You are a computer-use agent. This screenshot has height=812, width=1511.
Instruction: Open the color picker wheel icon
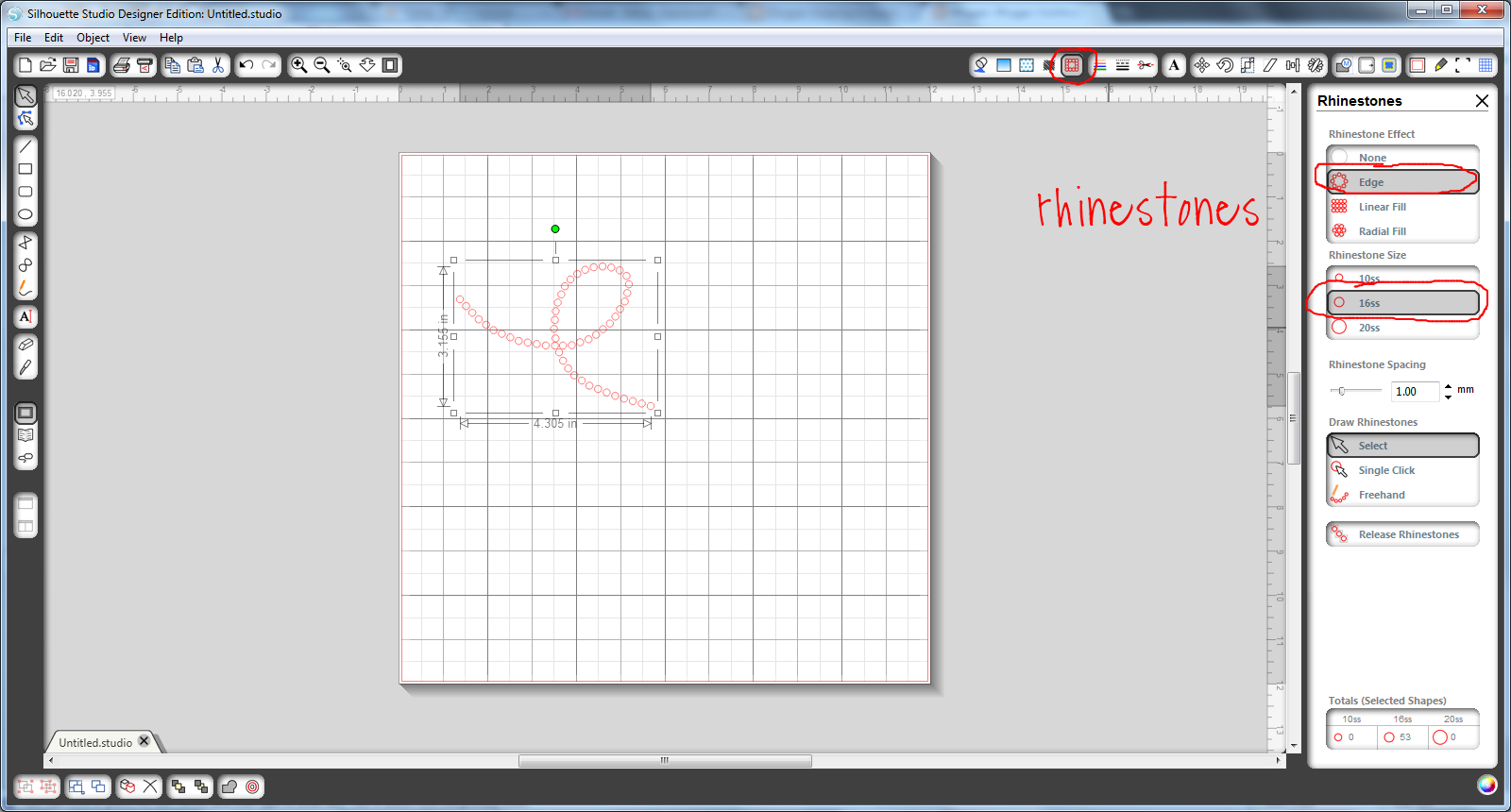pyautogui.click(x=1487, y=785)
